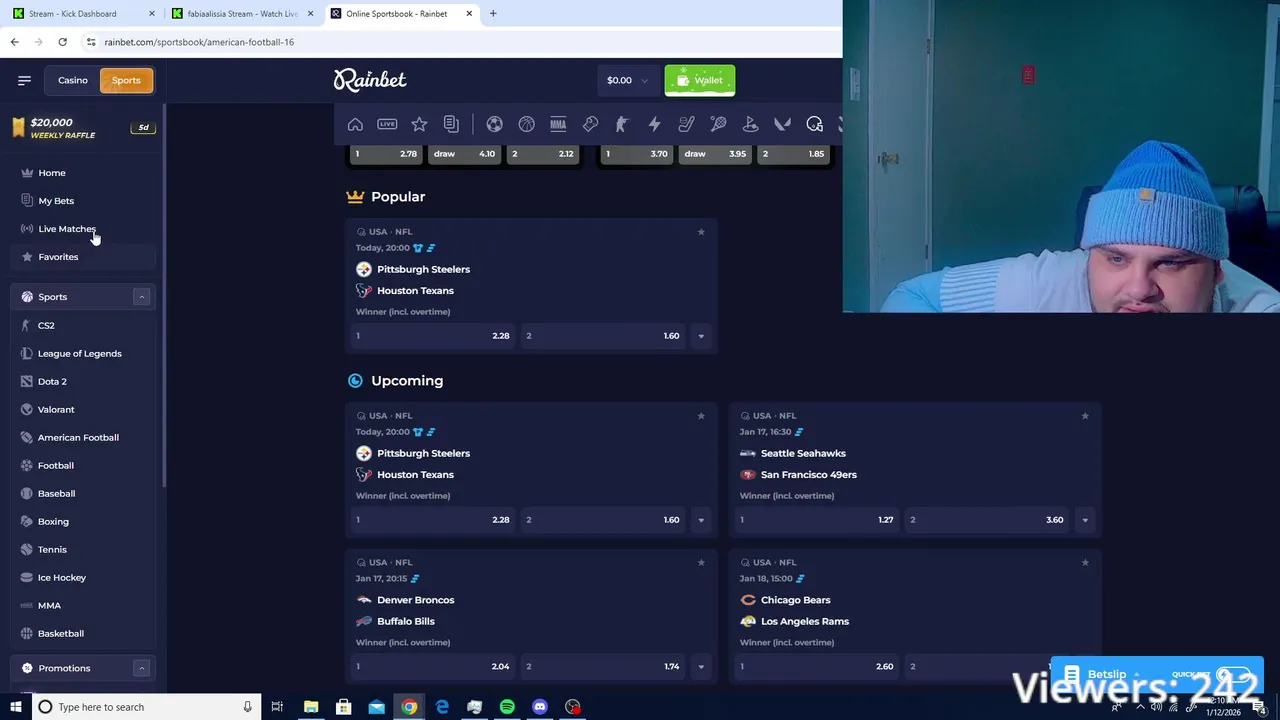This screenshot has width=1280, height=720.
Task: Select shooter CS2 icon in sports bar
Action: pos(622,124)
